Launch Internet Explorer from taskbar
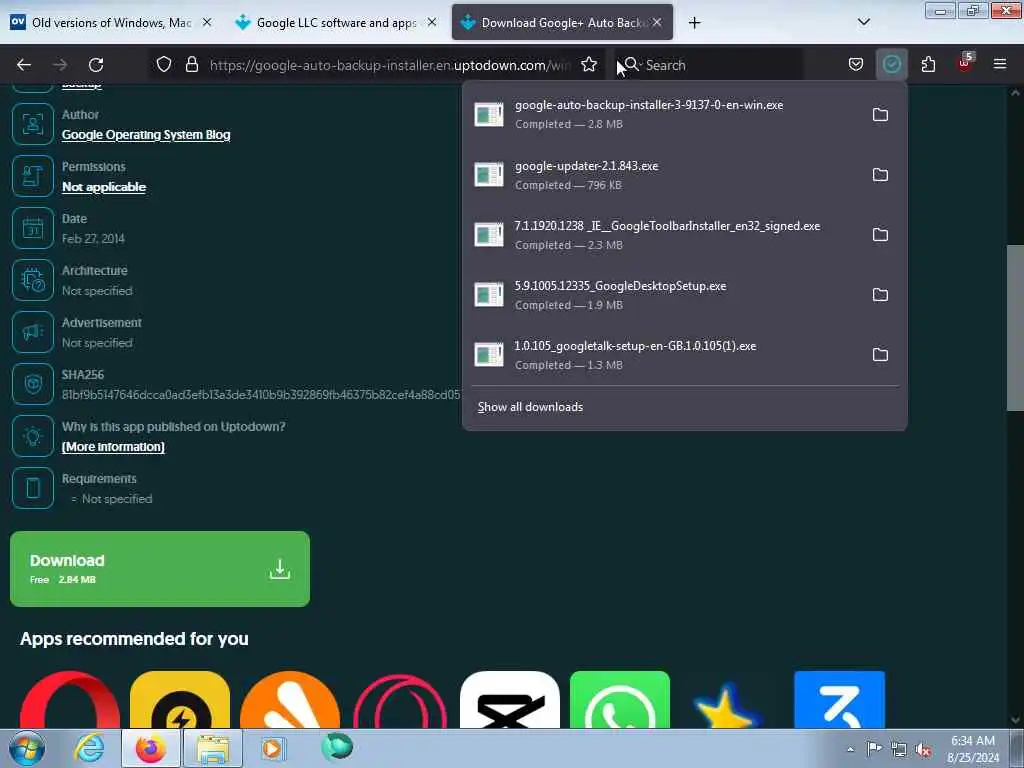This screenshot has height=768, width=1024. tap(89, 748)
